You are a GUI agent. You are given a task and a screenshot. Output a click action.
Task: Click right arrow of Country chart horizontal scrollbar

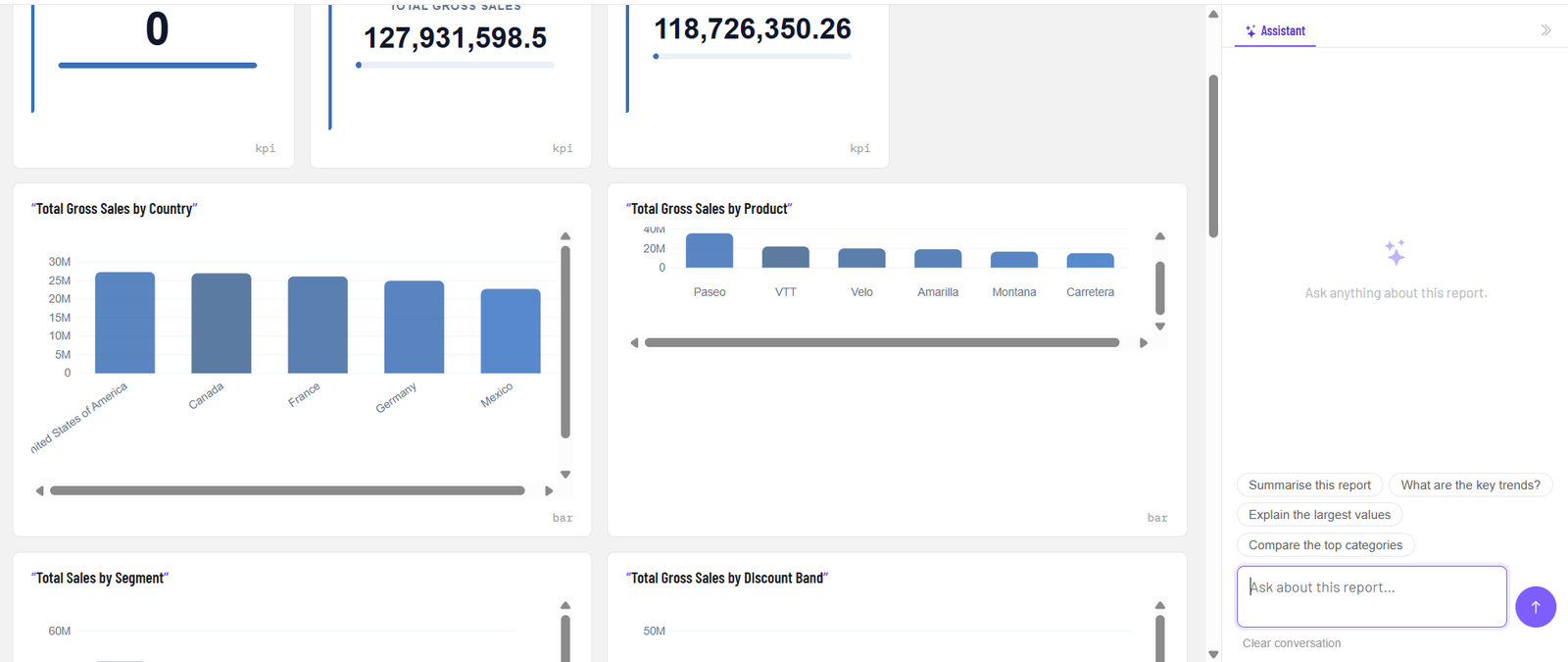(x=549, y=490)
